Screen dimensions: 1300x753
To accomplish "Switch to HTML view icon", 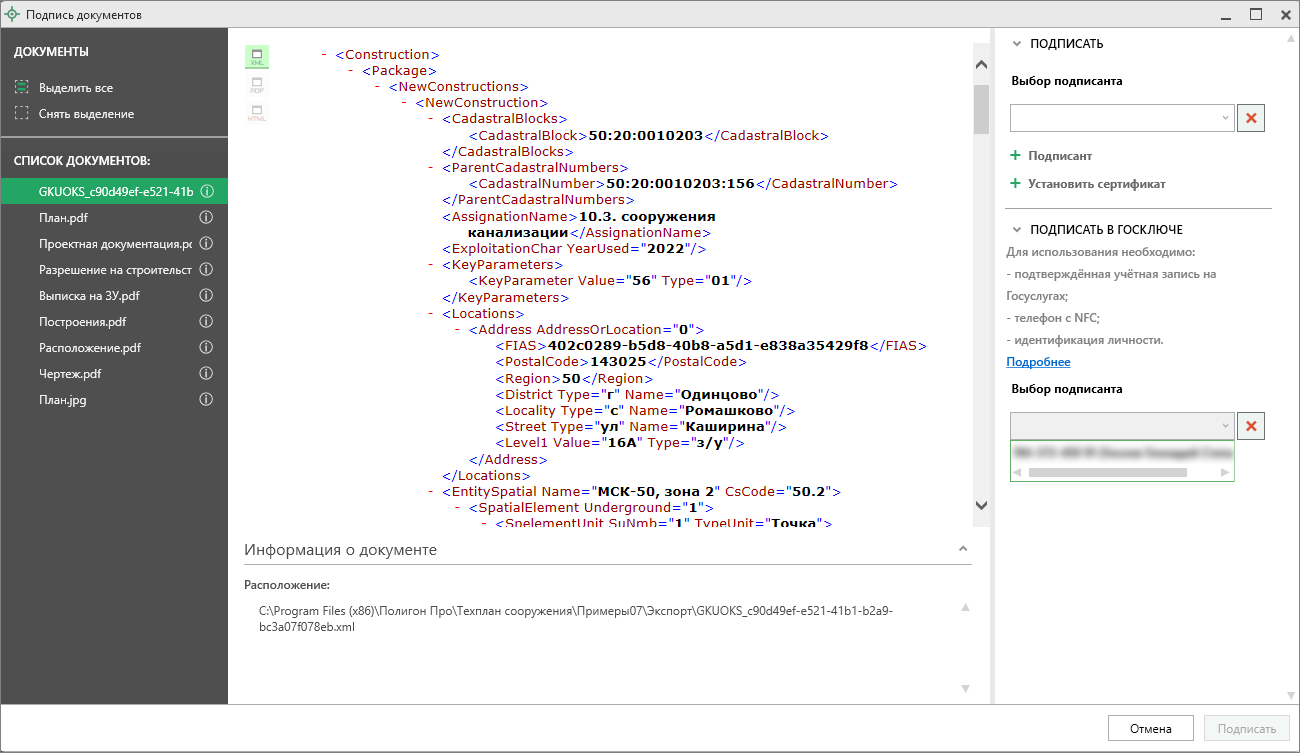I will pyautogui.click(x=257, y=113).
